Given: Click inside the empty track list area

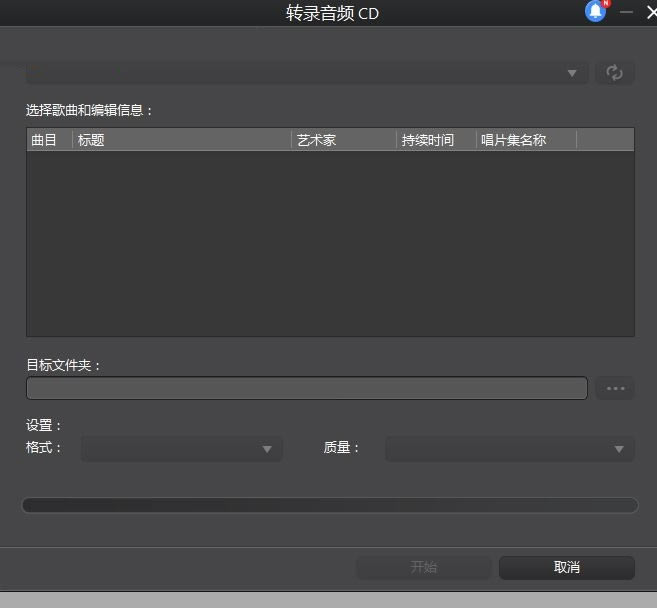Looking at the screenshot, I should click(330, 243).
